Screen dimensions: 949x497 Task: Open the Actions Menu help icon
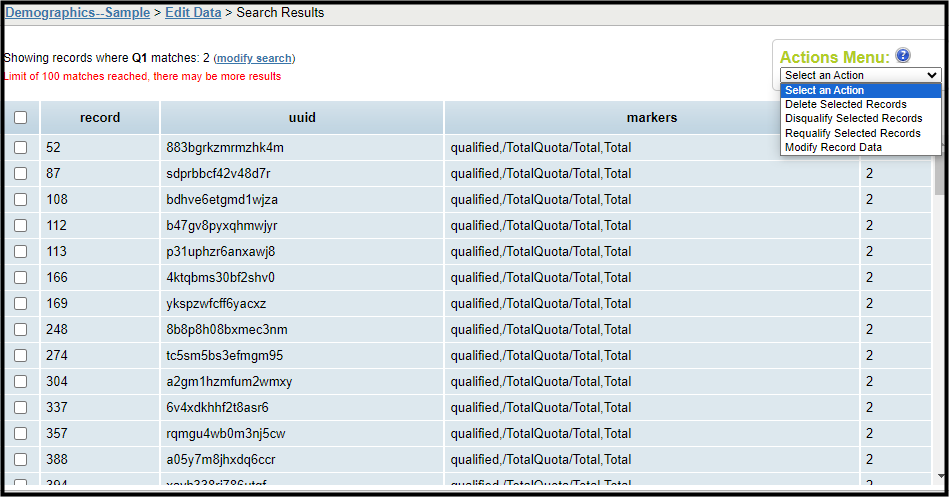coord(902,56)
